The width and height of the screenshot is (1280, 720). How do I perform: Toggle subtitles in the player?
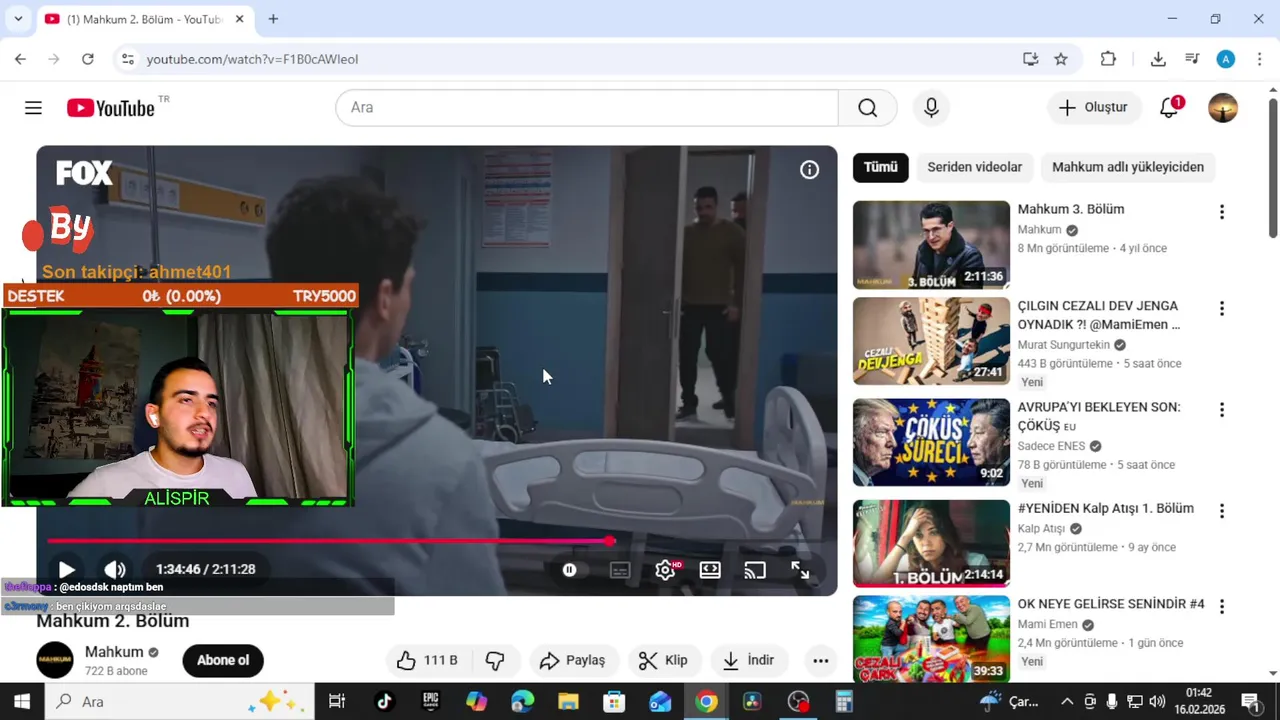(x=620, y=570)
